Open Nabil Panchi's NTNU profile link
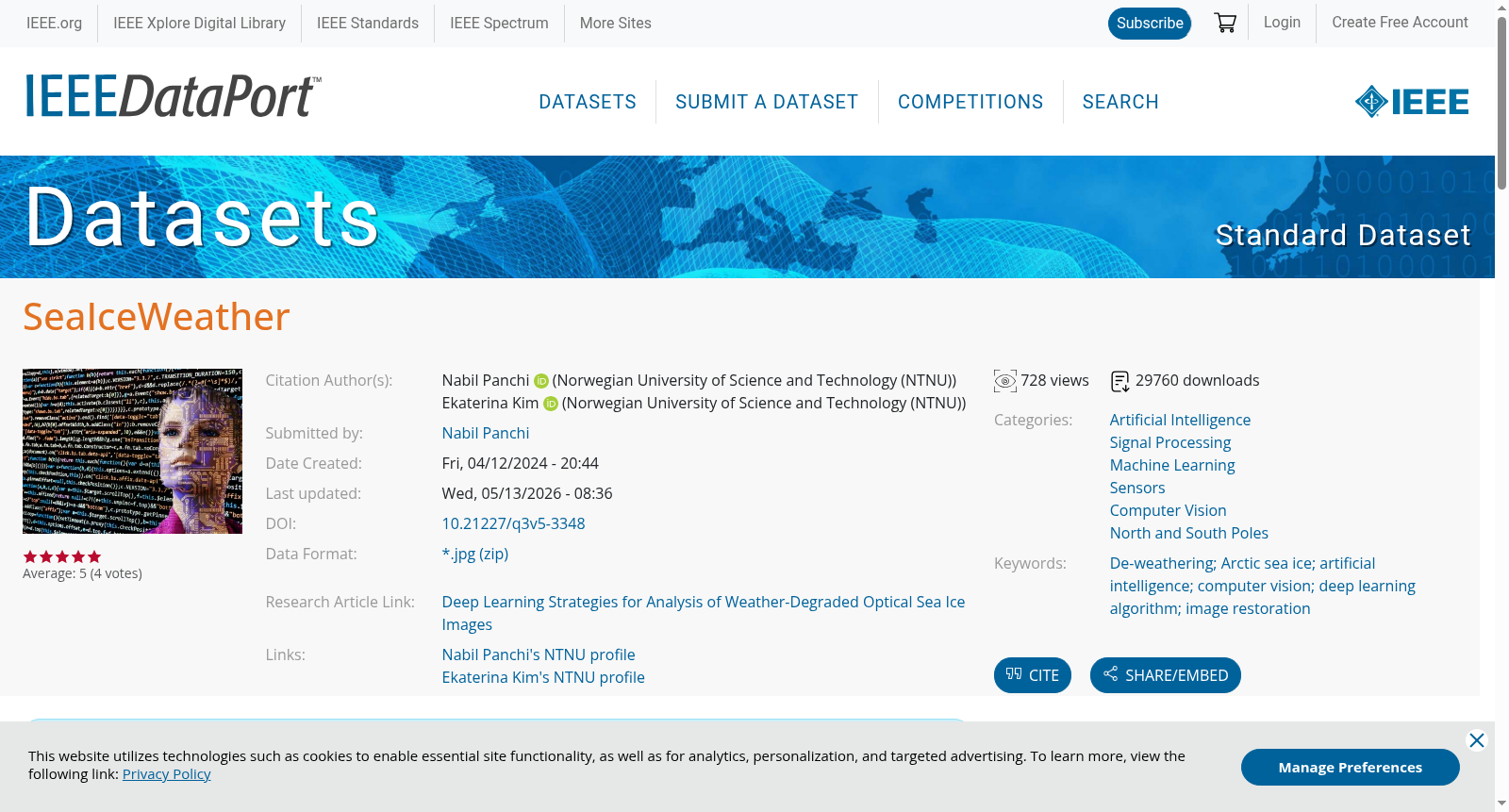Image resolution: width=1509 pixels, height=812 pixels. [x=539, y=655]
